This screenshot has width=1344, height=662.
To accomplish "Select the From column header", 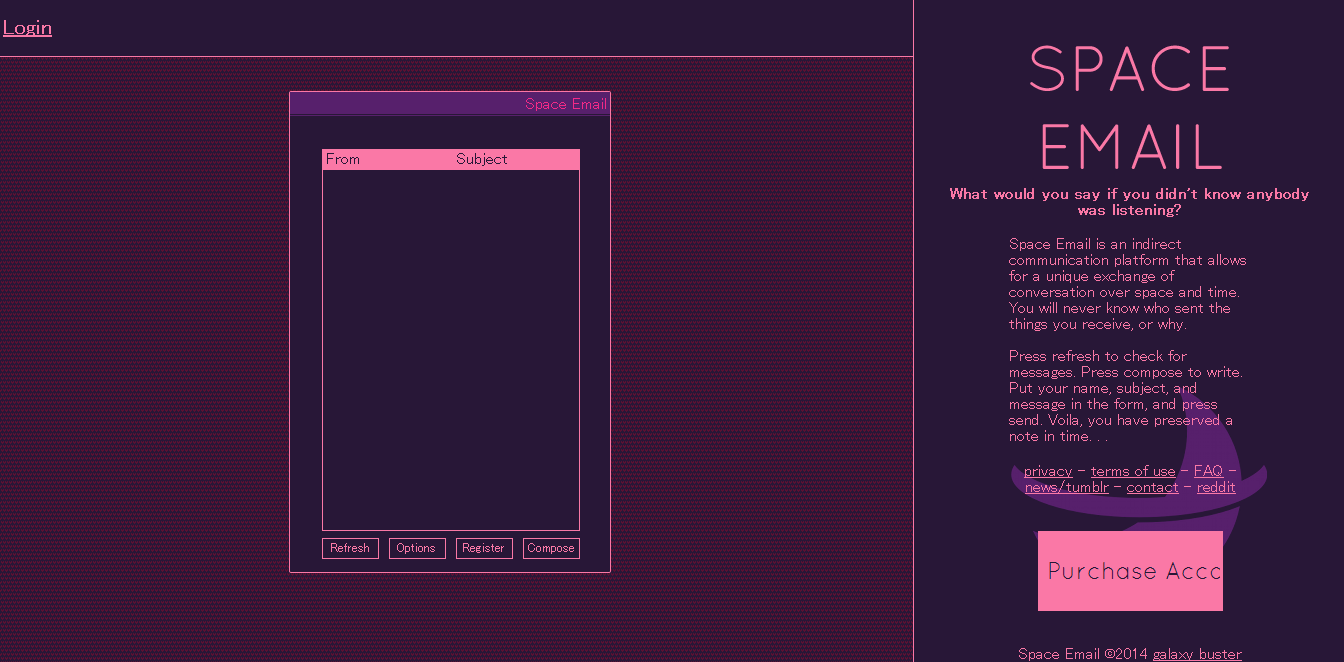I will point(343,158).
